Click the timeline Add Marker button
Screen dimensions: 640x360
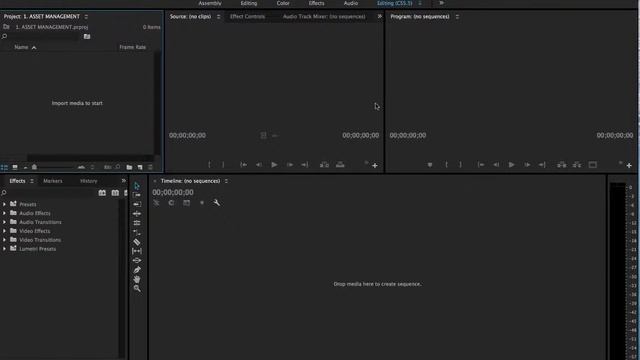202,202
